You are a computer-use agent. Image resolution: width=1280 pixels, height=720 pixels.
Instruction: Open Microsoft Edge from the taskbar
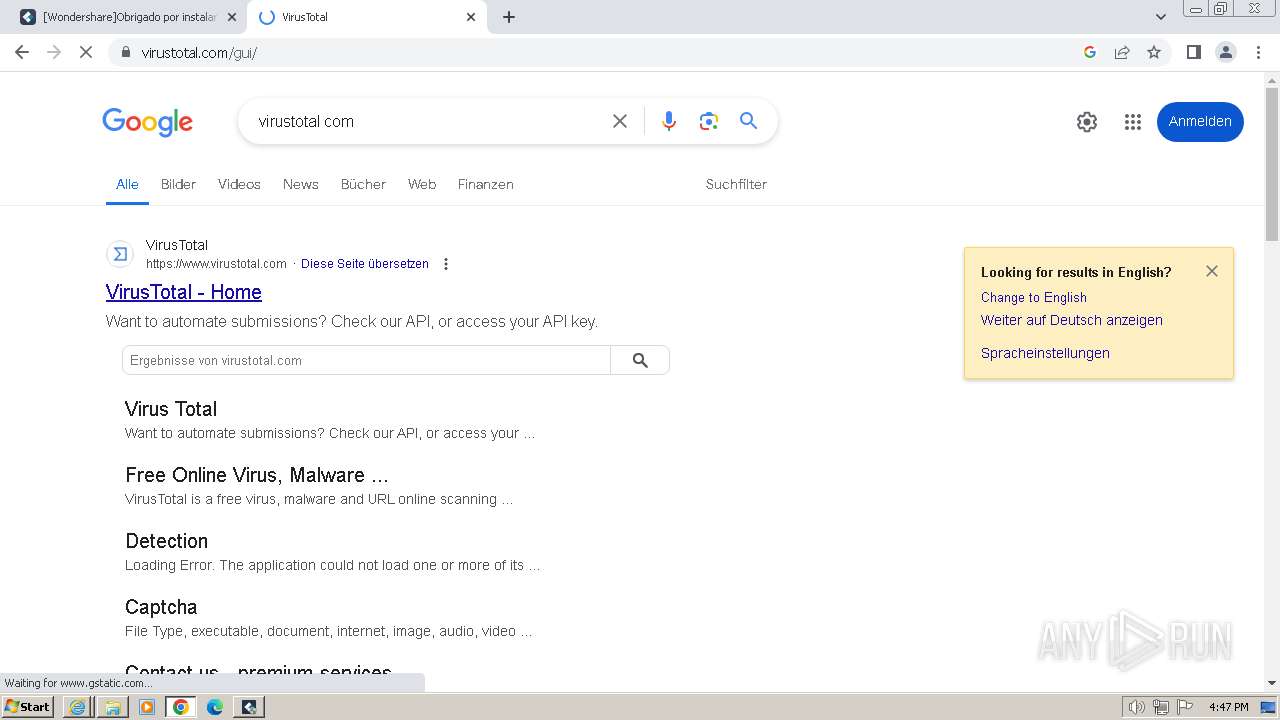click(215, 707)
